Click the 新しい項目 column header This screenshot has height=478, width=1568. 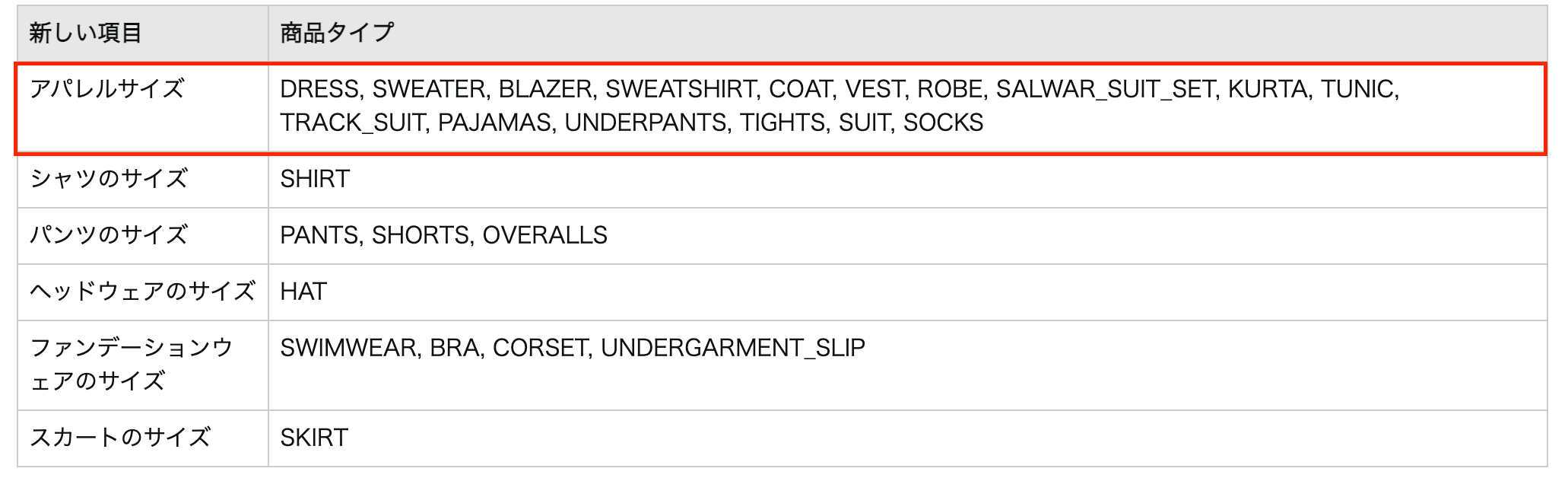click(85, 33)
